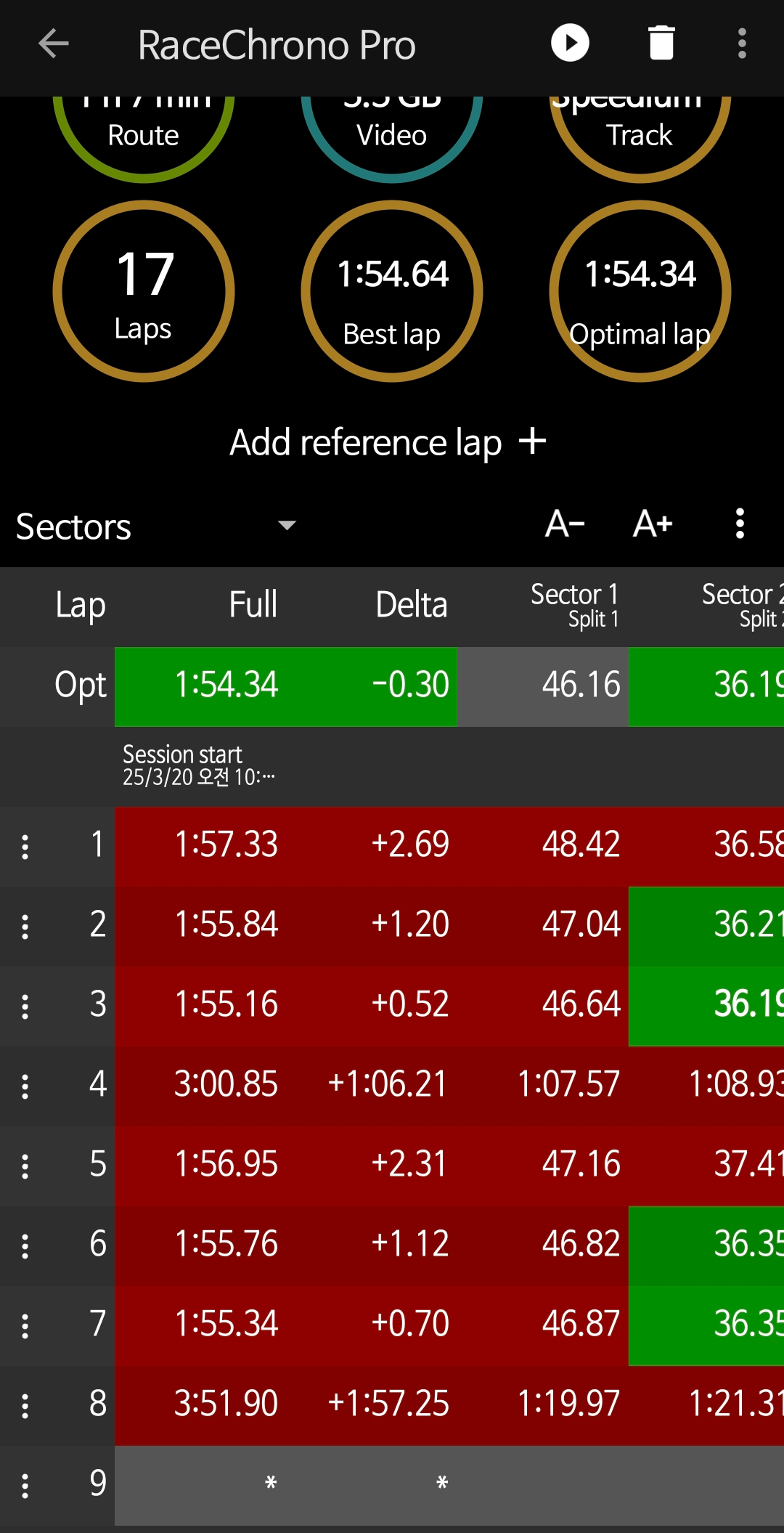The width and height of the screenshot is (784, 1533).
Task: Select delta +1:06.21 cell
Action: coord(372,1086)
